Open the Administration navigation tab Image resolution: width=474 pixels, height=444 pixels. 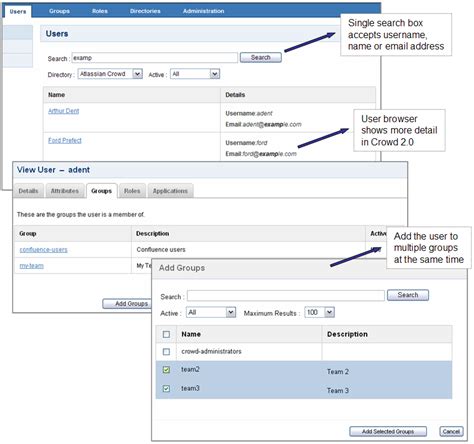coord(203,11)
